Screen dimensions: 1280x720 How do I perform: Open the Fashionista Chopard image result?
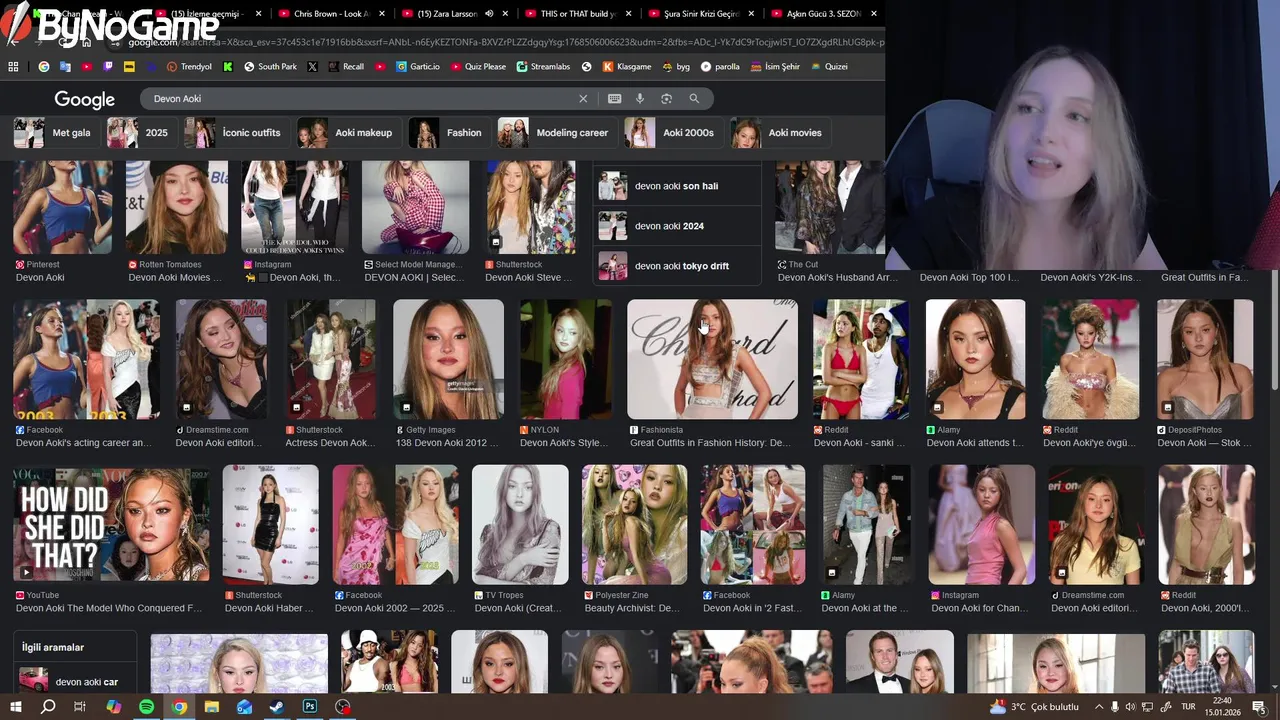712,359
